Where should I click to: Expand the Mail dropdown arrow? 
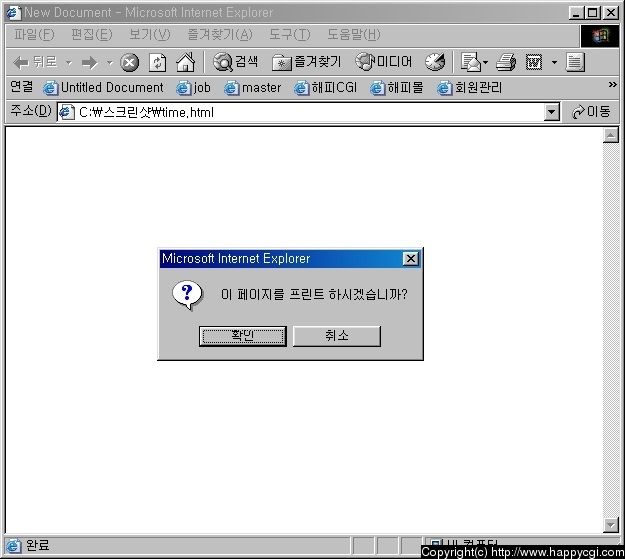[x=485, y=62]
